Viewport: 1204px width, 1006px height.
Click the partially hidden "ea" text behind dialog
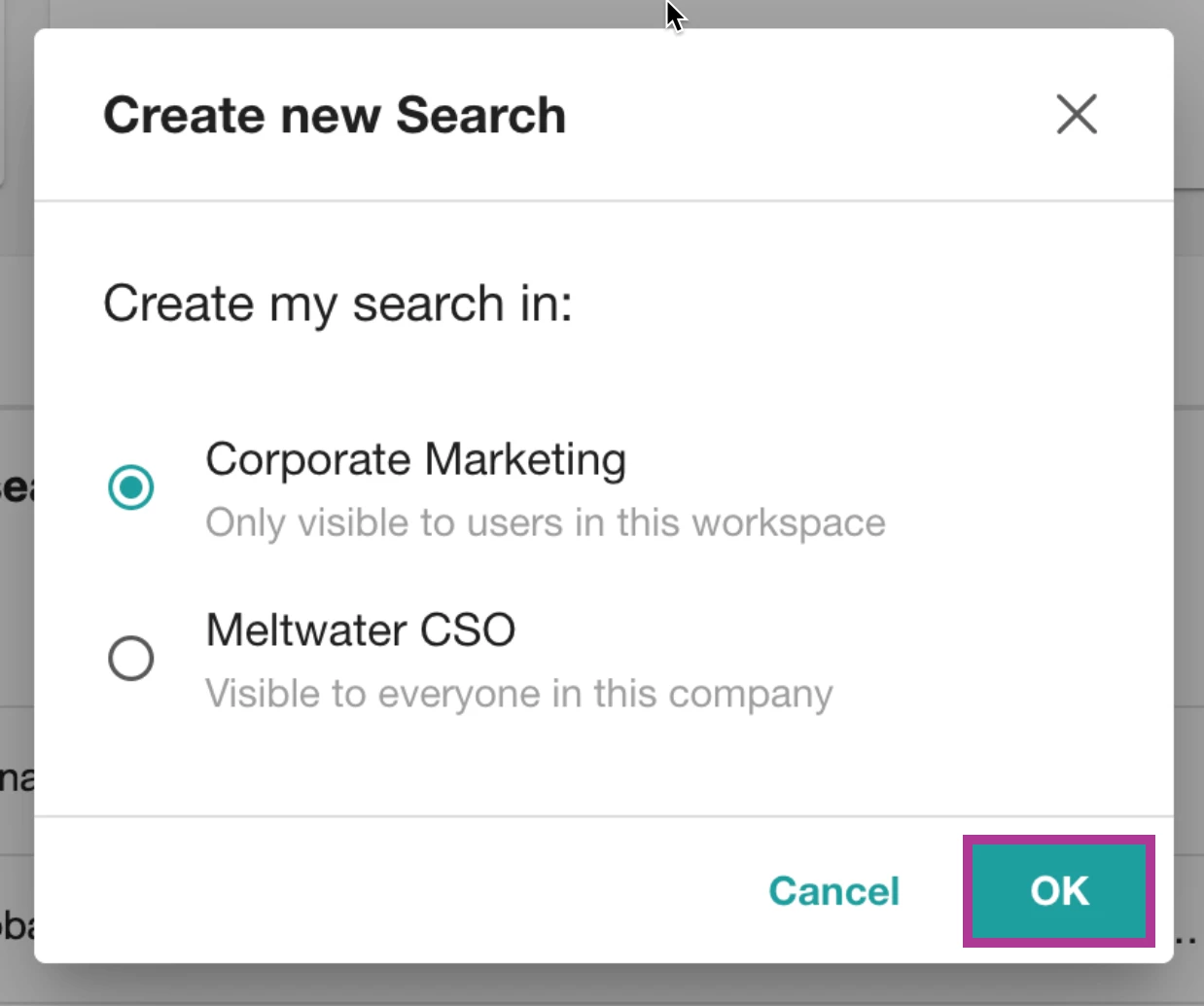[16, 486]
